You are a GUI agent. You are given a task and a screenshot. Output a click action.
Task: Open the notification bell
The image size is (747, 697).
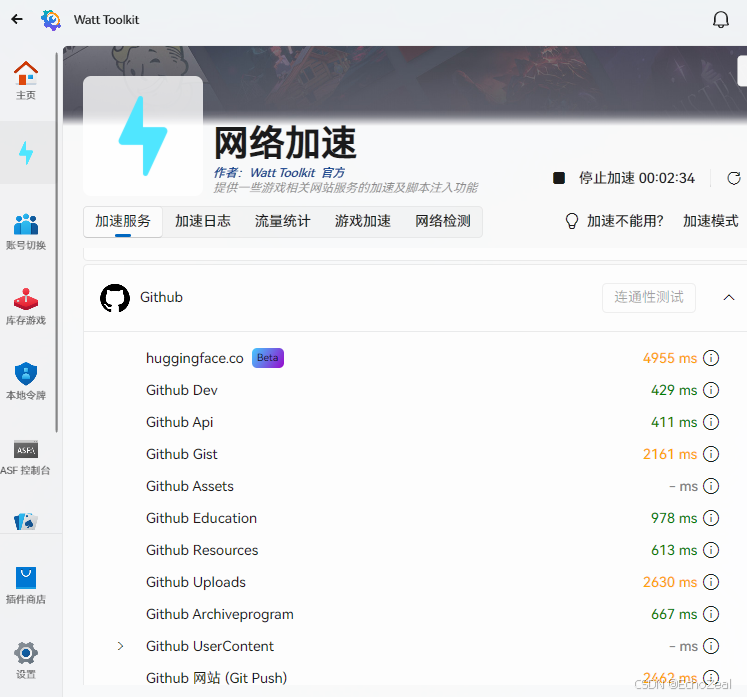[x=720, y=20]
